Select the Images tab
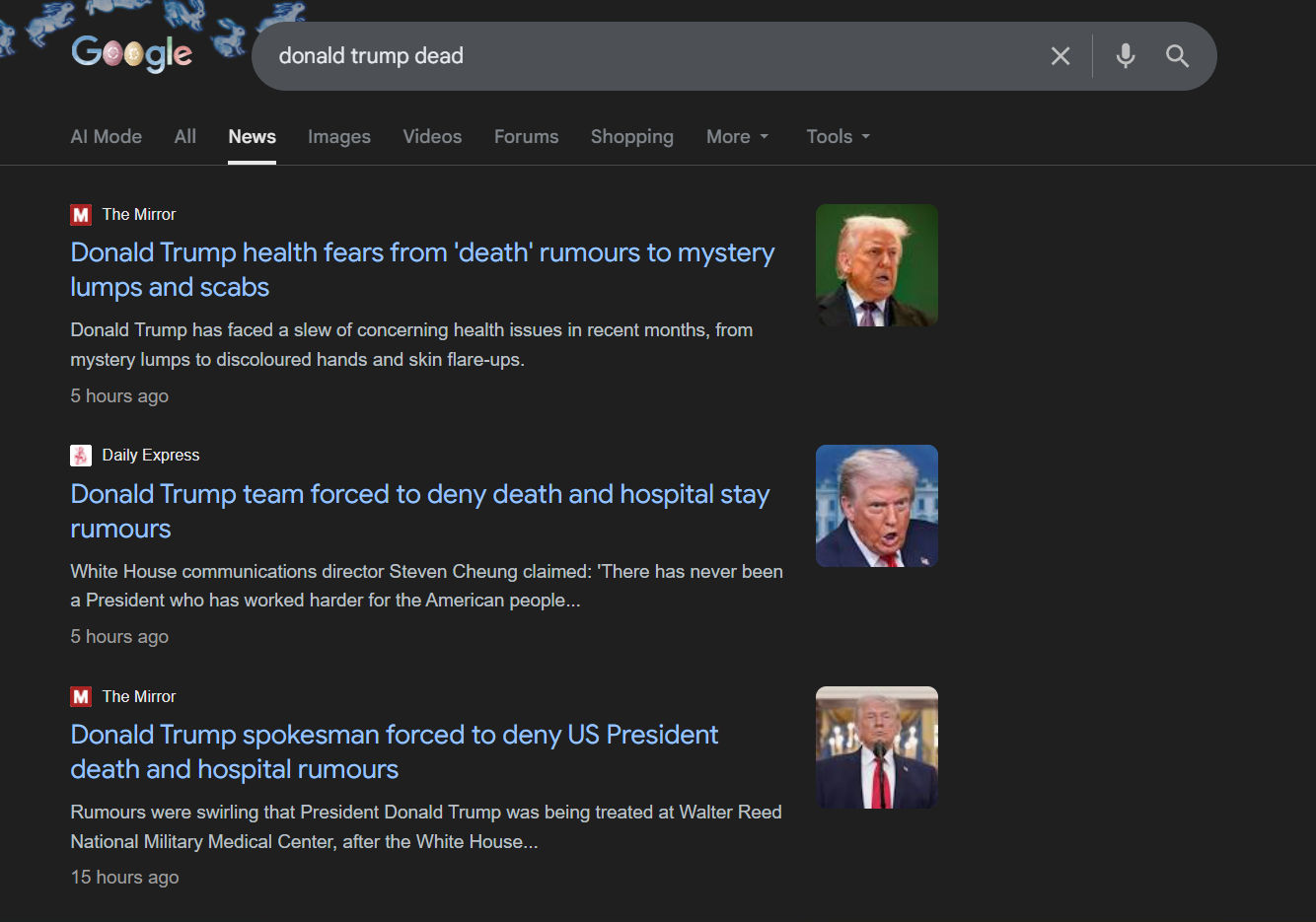The image size is (1316, 922). click(x=338, y=137)
